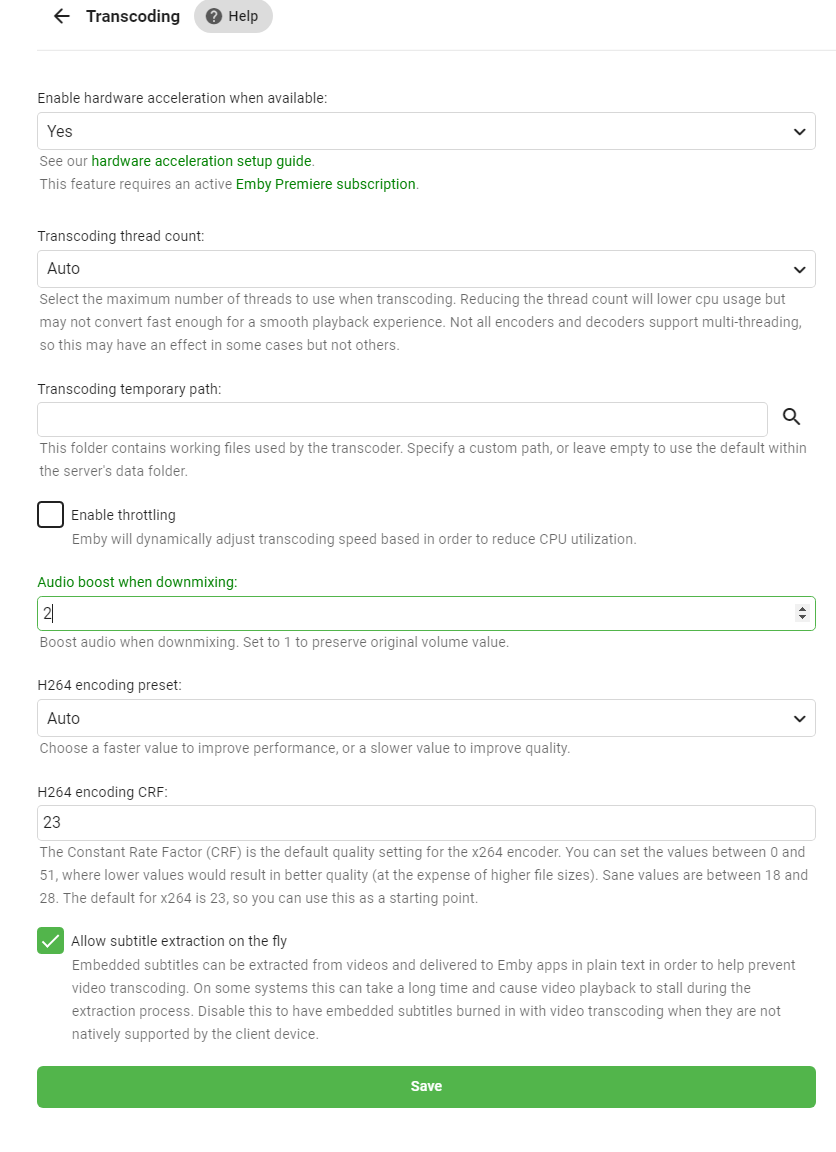Click the Transcoding page title
The image size is (836, 1152).
133,16
